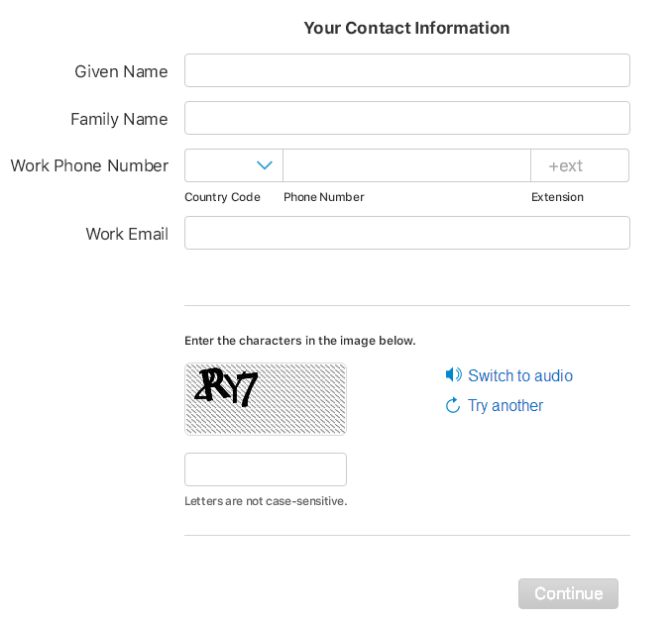This screenshot has width=671, height=619.
Task: Click the Work Email label
Action: [127, 234]
